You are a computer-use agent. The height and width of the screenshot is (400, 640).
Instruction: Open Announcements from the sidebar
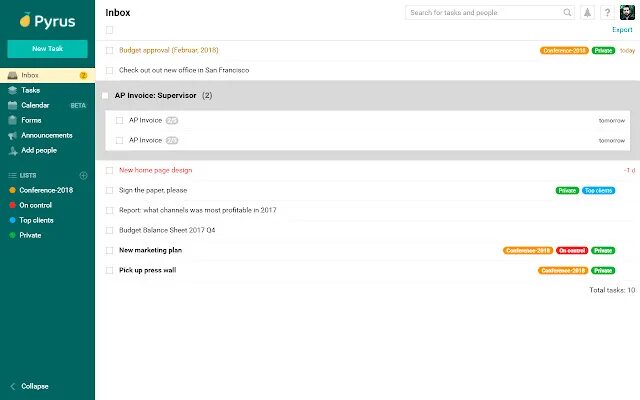point(46,135)
